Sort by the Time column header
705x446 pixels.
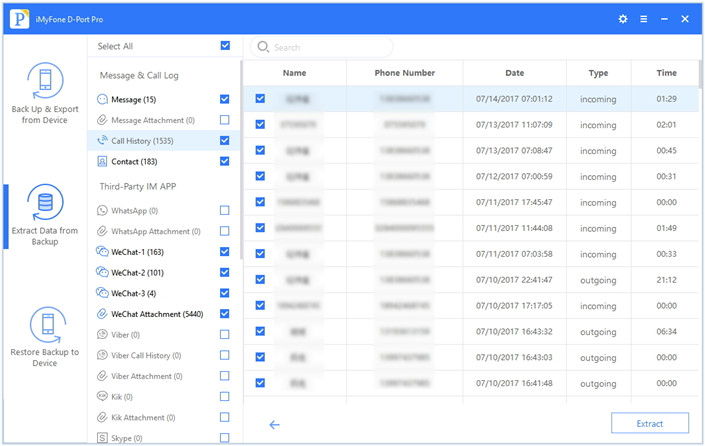(666, 73)
